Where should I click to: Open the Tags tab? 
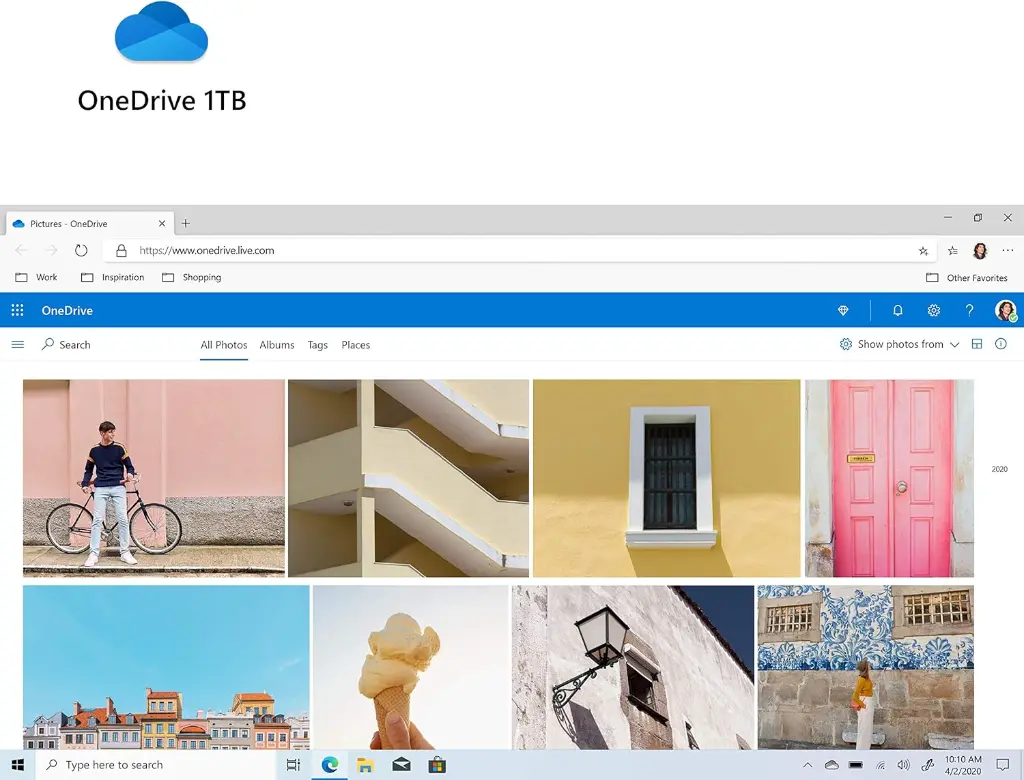(318, 345)
